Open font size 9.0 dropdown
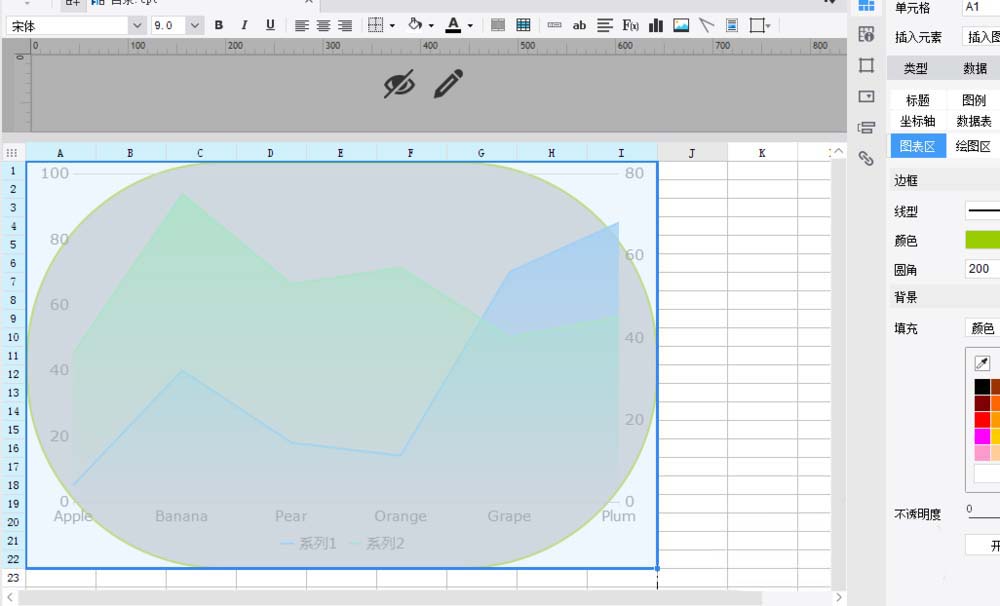This screenshot has height=606, width=1000. (x=195, y=26)
